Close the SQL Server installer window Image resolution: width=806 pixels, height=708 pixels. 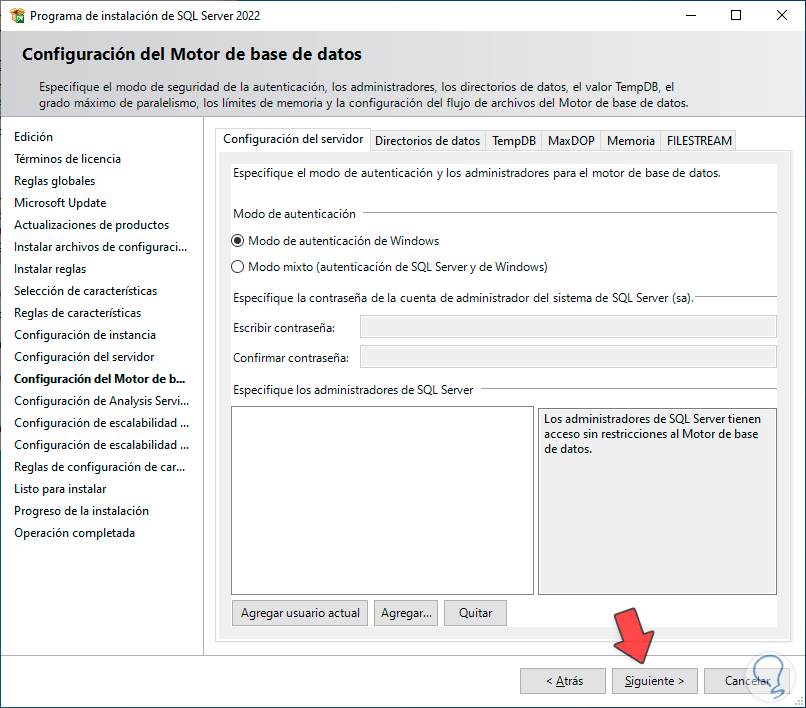pyautogui.click(x=782, y=15)
